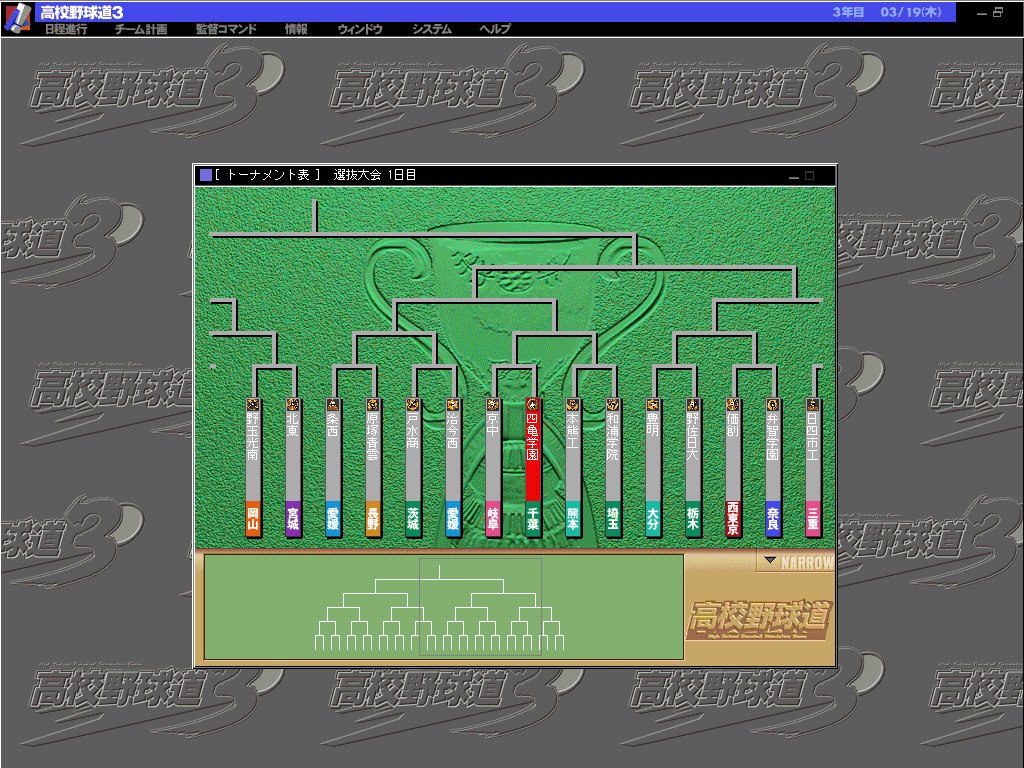Select the 原塚青雲 team name bar
Screen dimensions: 1024x768
(373, 456)
